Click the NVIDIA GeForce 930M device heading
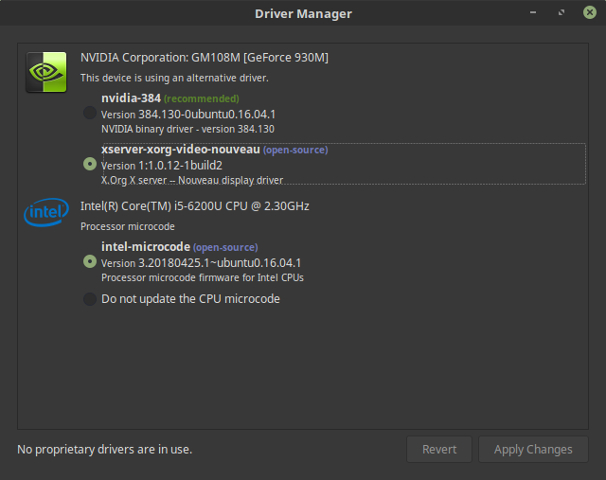The height and width of the screenshot is (480, 606). click(204, 58)
